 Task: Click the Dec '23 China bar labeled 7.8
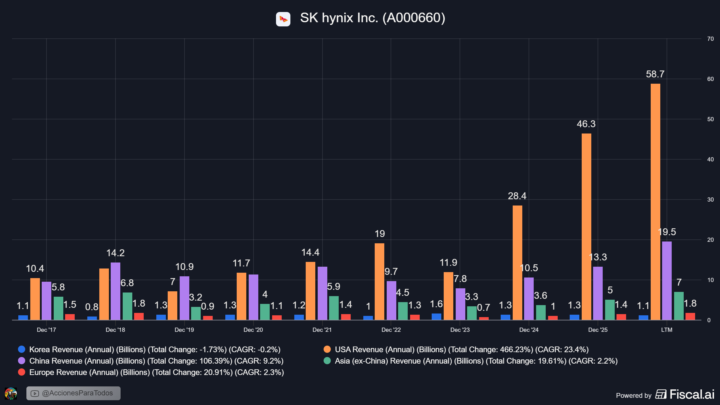460,304
